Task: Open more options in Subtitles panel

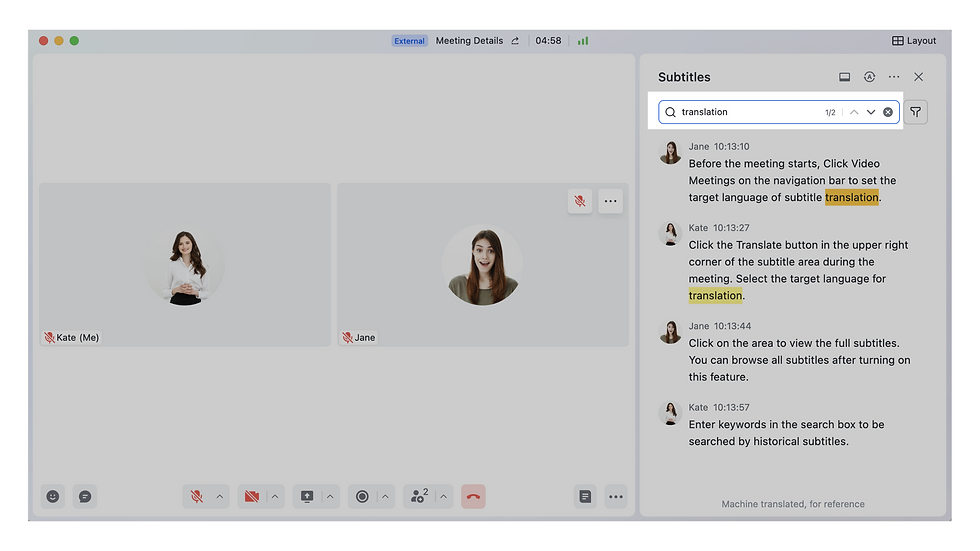Action: click(894, 77)
